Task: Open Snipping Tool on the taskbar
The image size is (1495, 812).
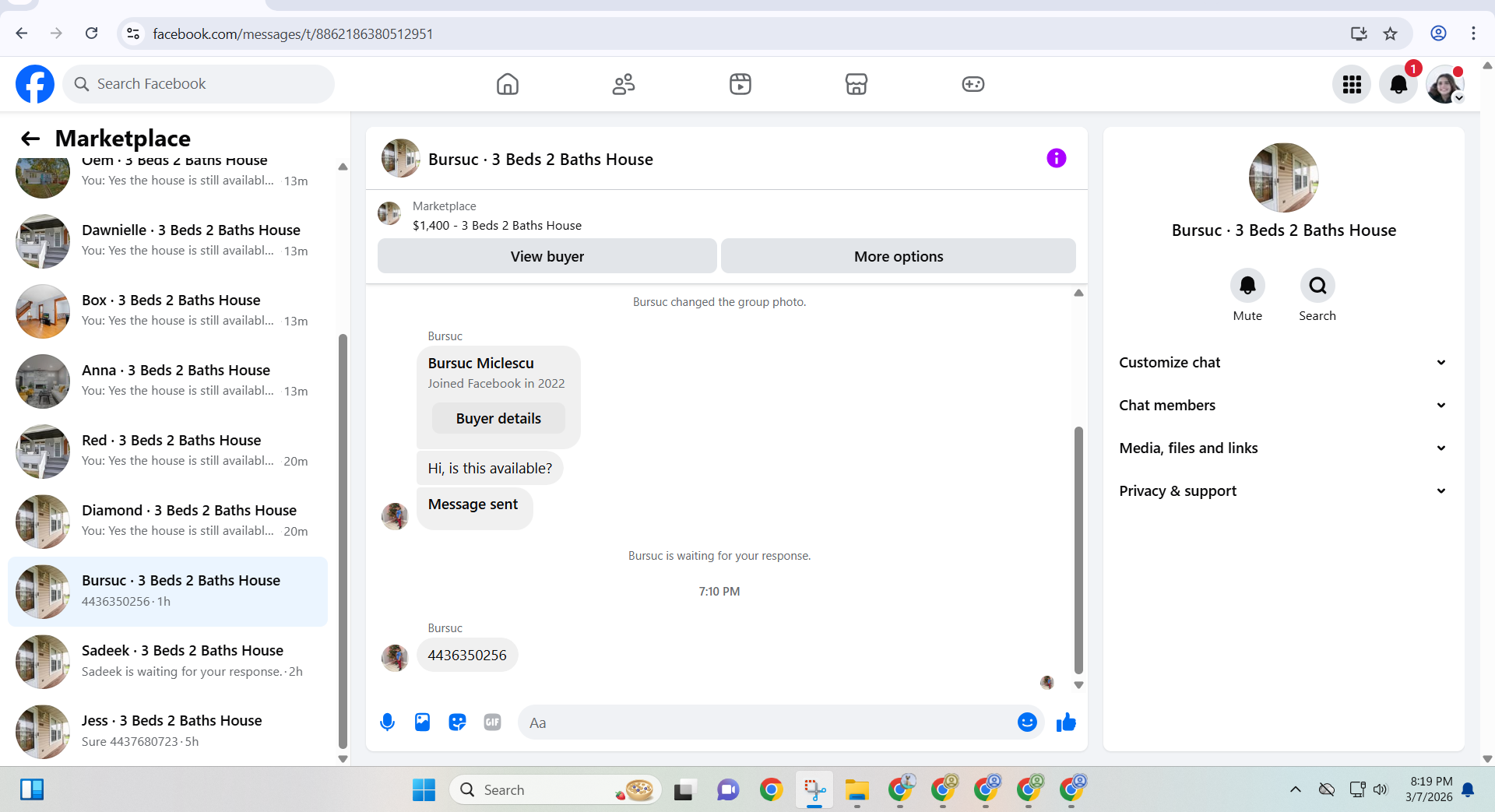Action: tap(814, 790)
